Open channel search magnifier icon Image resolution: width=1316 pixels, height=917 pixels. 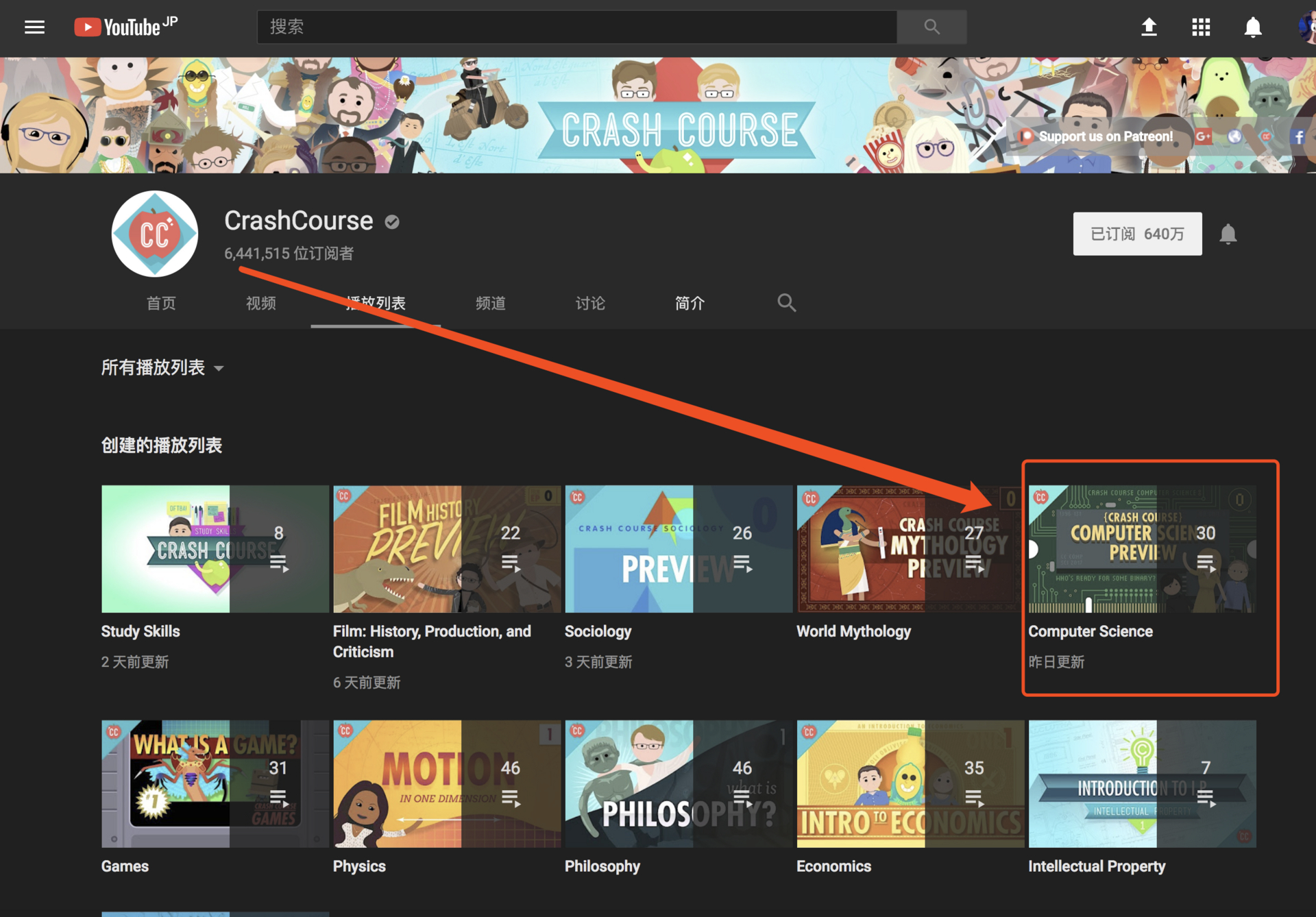[x=786, y=302]
